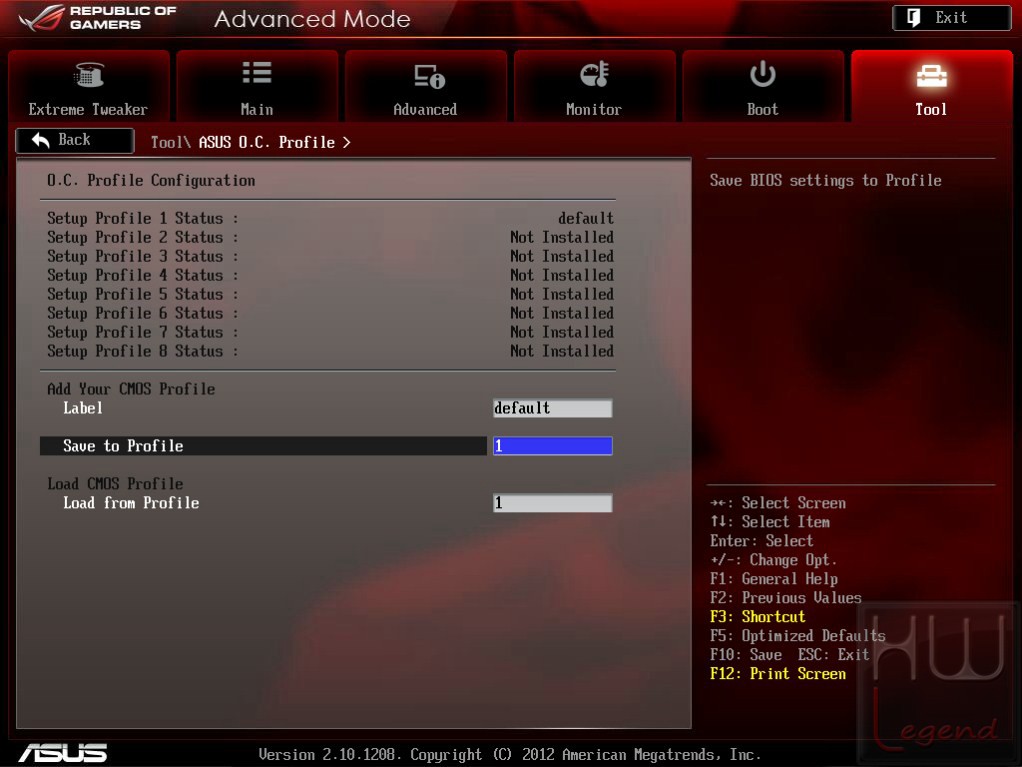Click the Tool\ breadcrumb link

click(x=170, y=142)
